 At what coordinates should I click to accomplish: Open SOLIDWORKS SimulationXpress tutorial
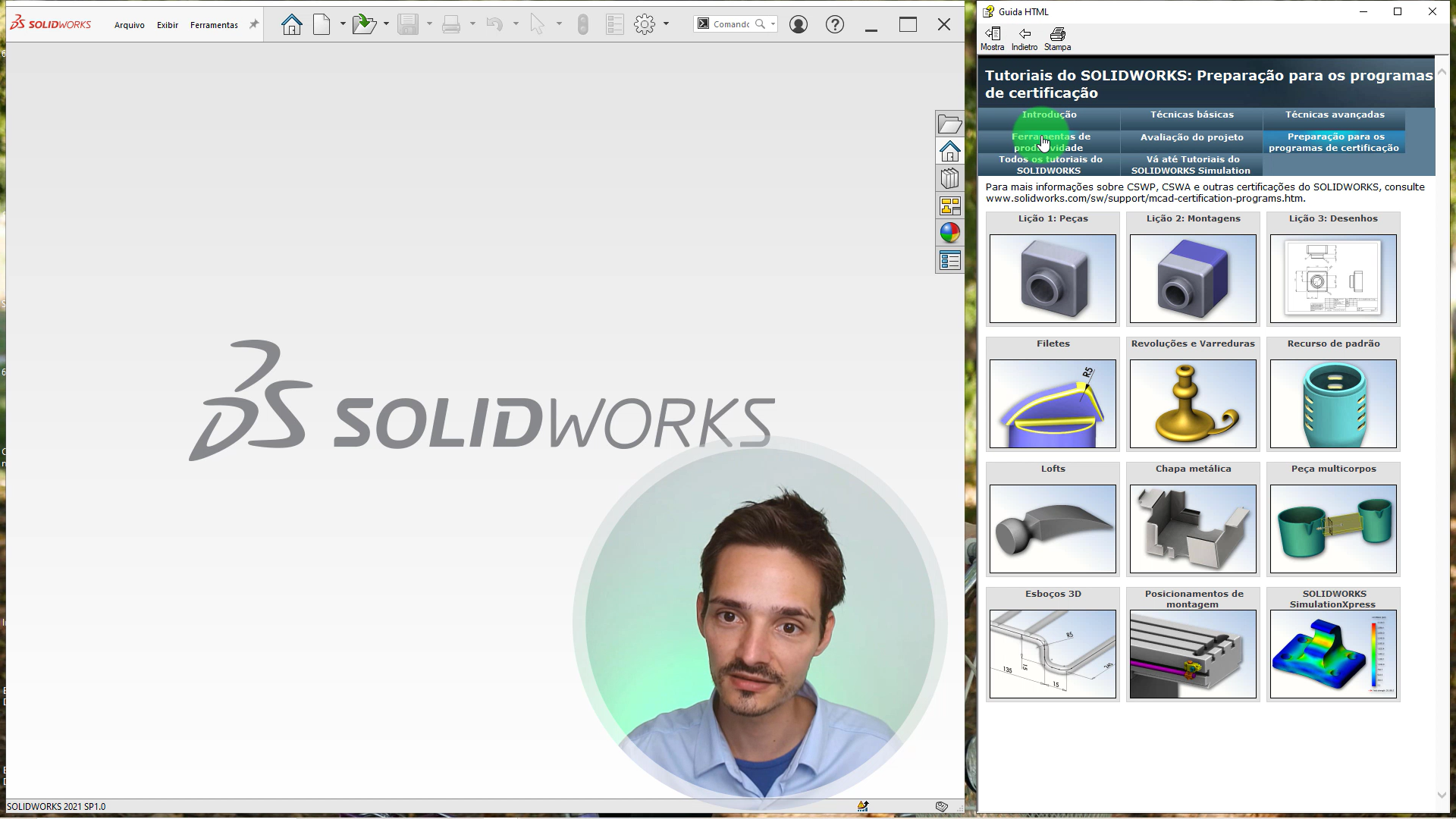click(1333, 654)
